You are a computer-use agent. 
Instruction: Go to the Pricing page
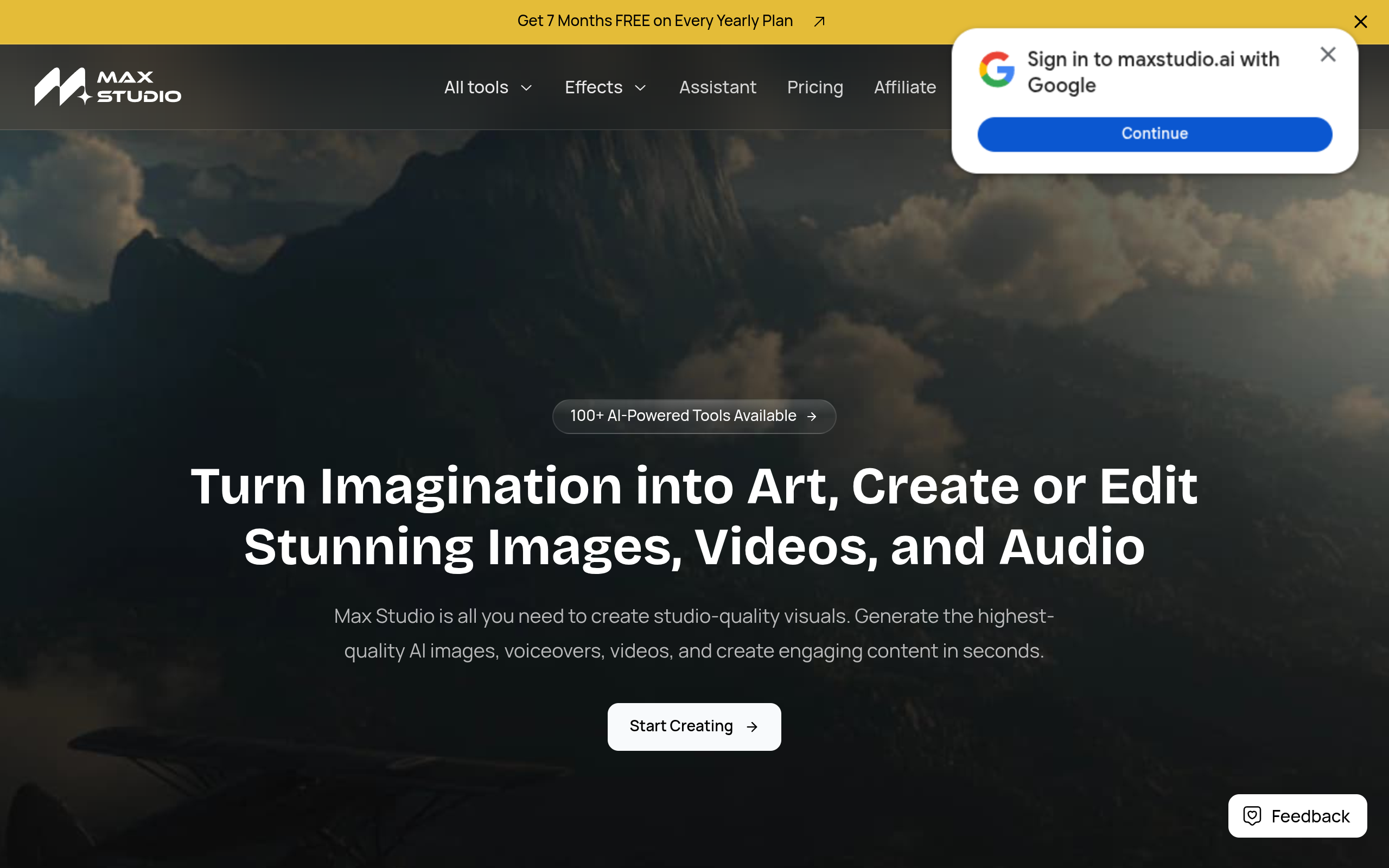pyautogui.click(x=814, y=87)
